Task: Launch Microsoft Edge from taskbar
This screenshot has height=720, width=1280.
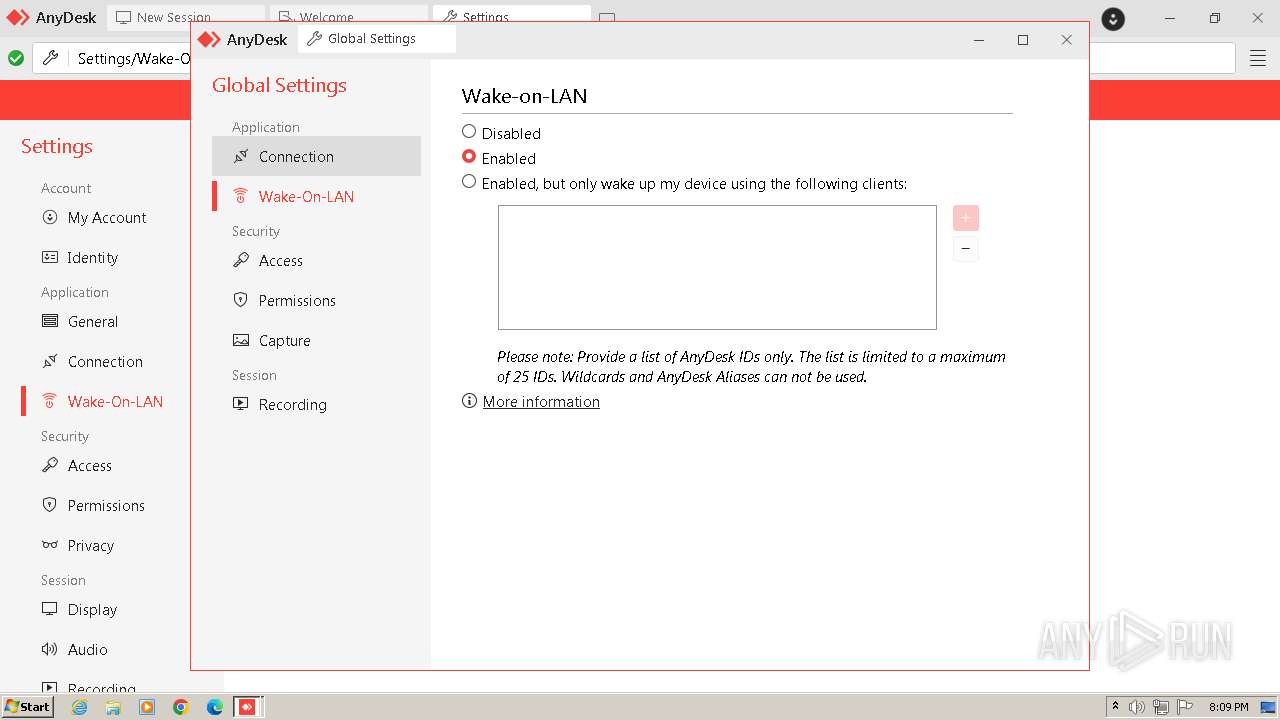Action: point(215,707)
